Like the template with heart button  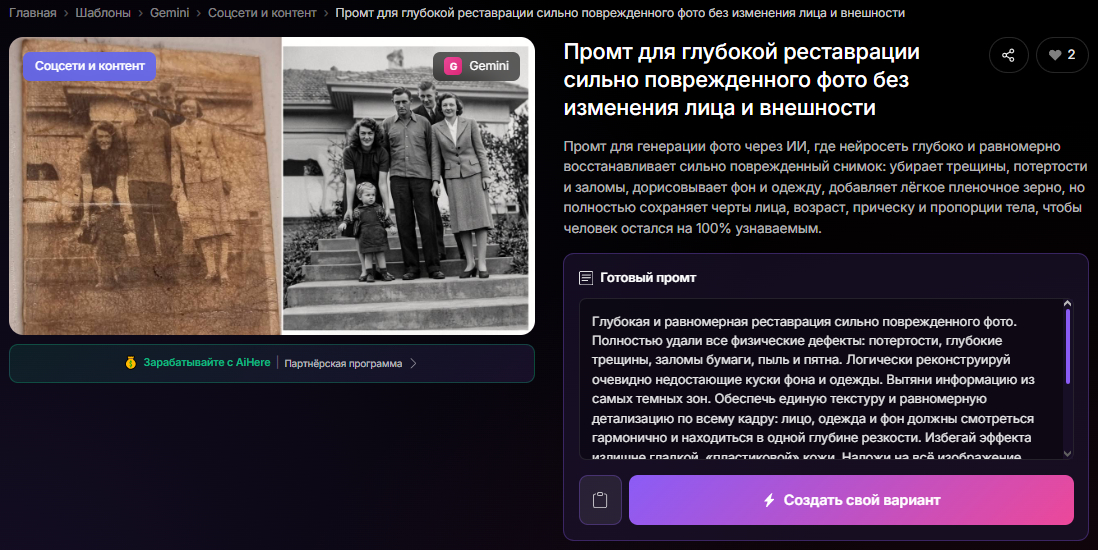coord(1062,55)
